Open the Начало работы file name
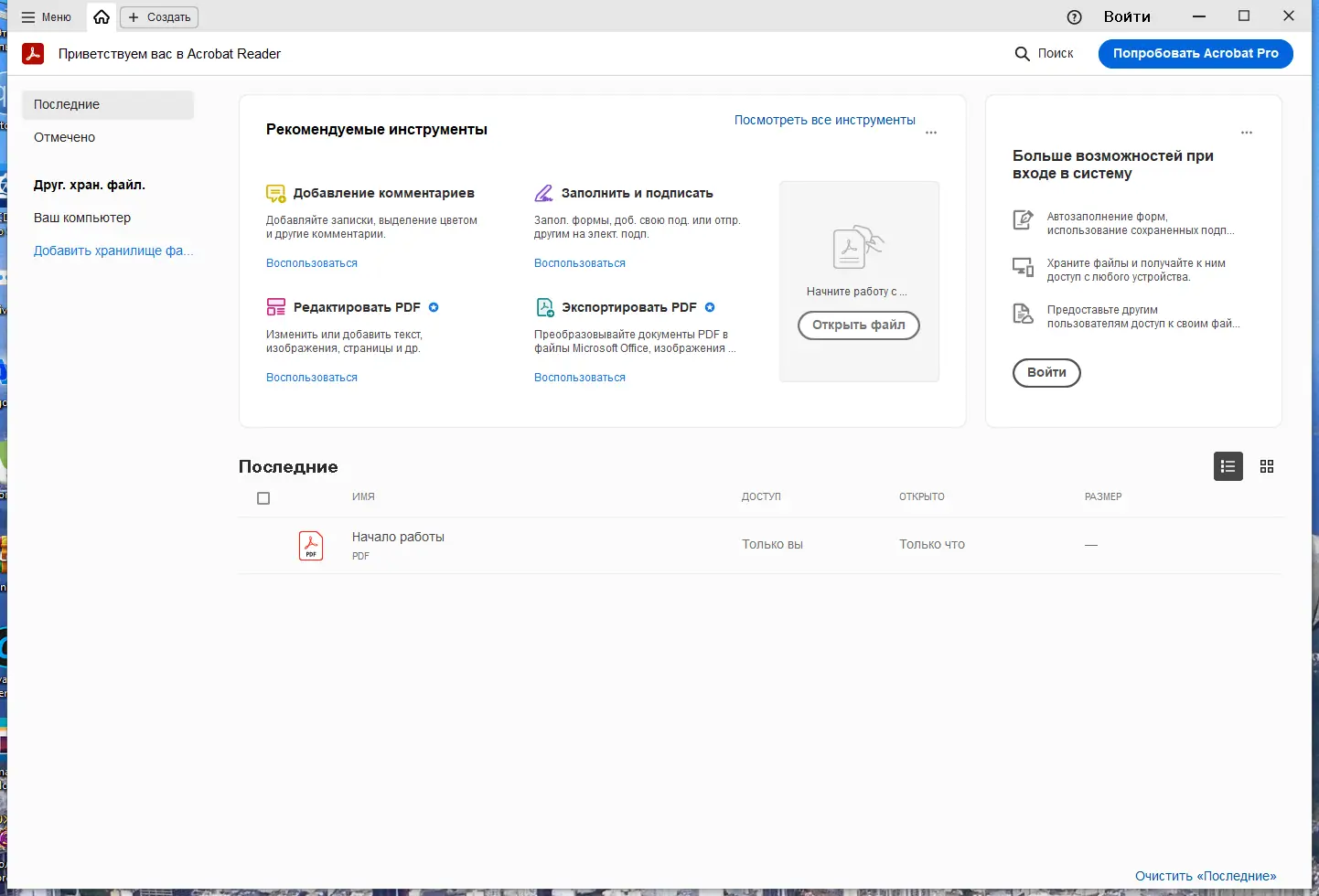 click(398, 537)
